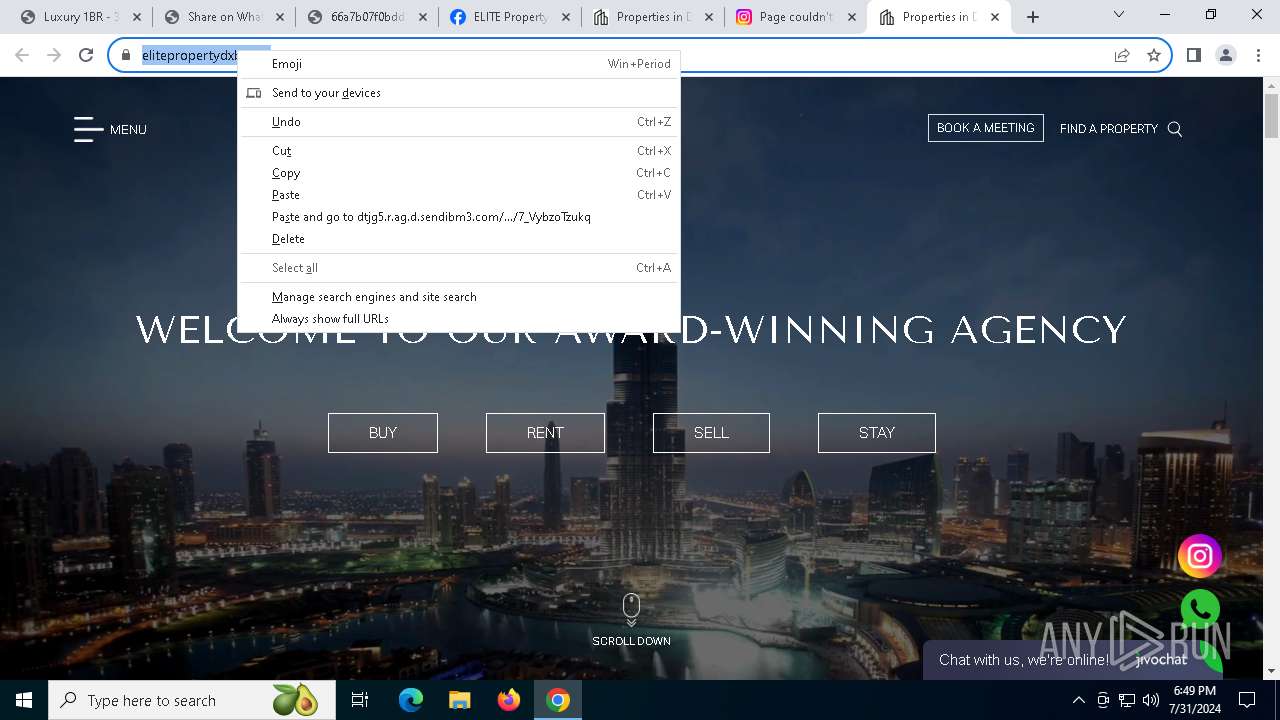Image resolution: width=1280 pixels, height=720 pixels.
Task: Switch to Share on WhatsApp tab
Action: point(223,17)
